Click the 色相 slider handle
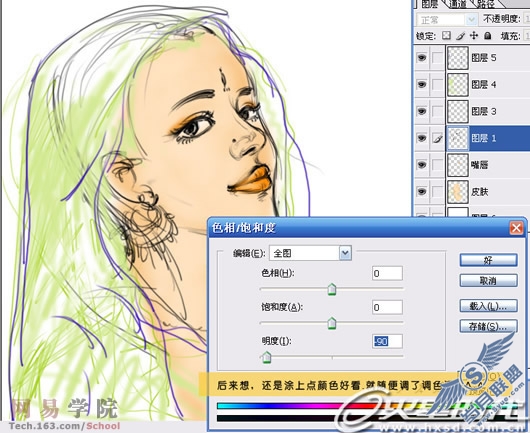530x433 pixels. pyautogui.click(x=332, y=290)
